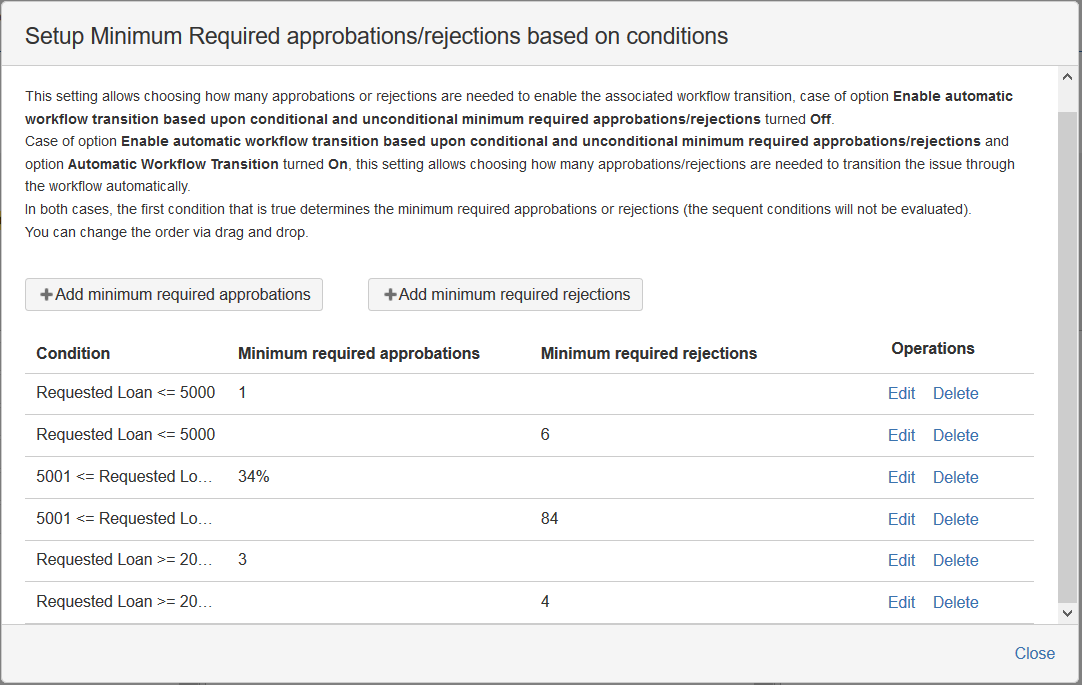
Task: Click the Condition column header
Action: (73, 354)
